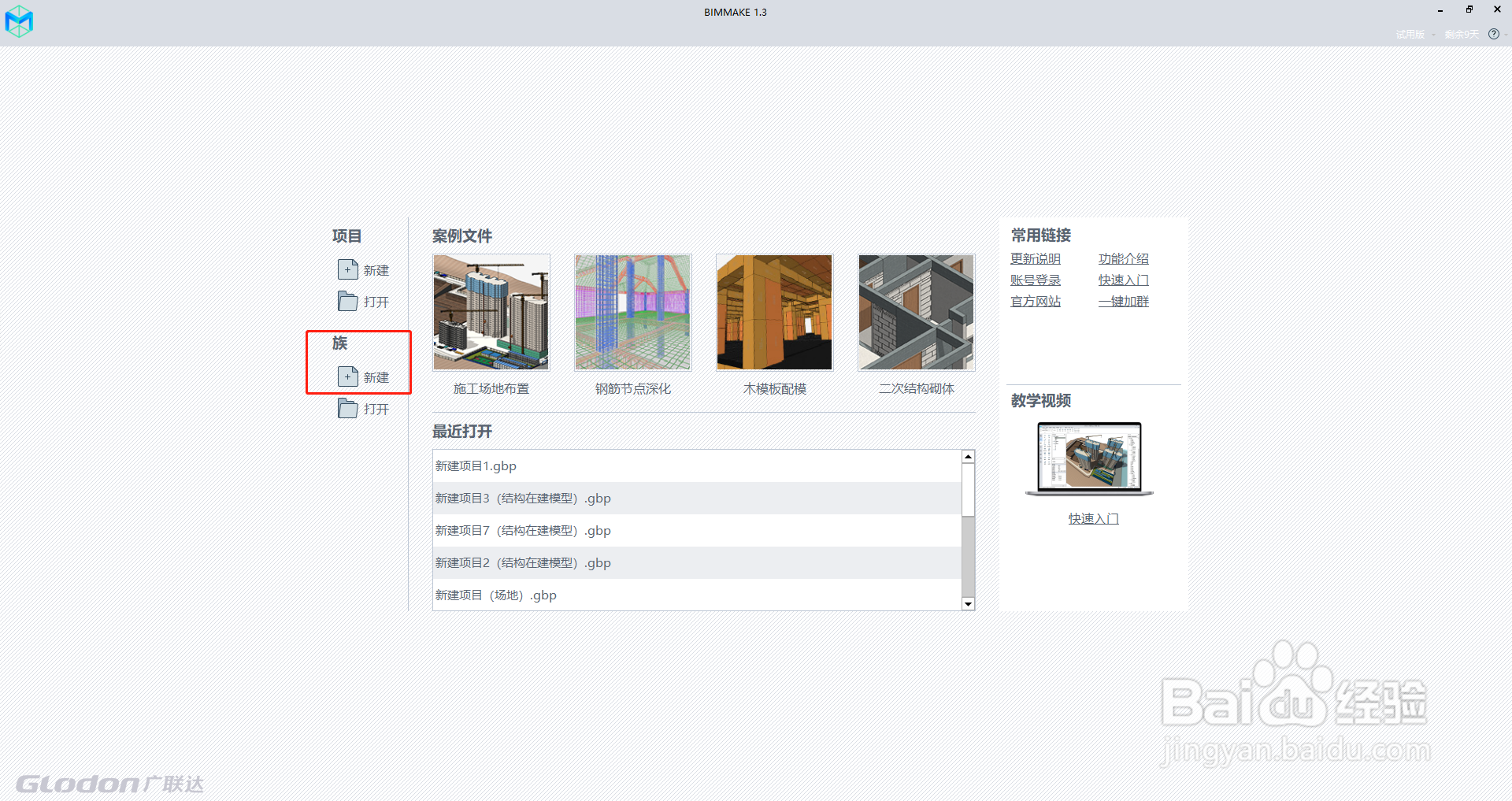Click the 剩余9天 trial label
Image resolution: width=1512 pixels, height=801 pixels.
click(1462, 34)
